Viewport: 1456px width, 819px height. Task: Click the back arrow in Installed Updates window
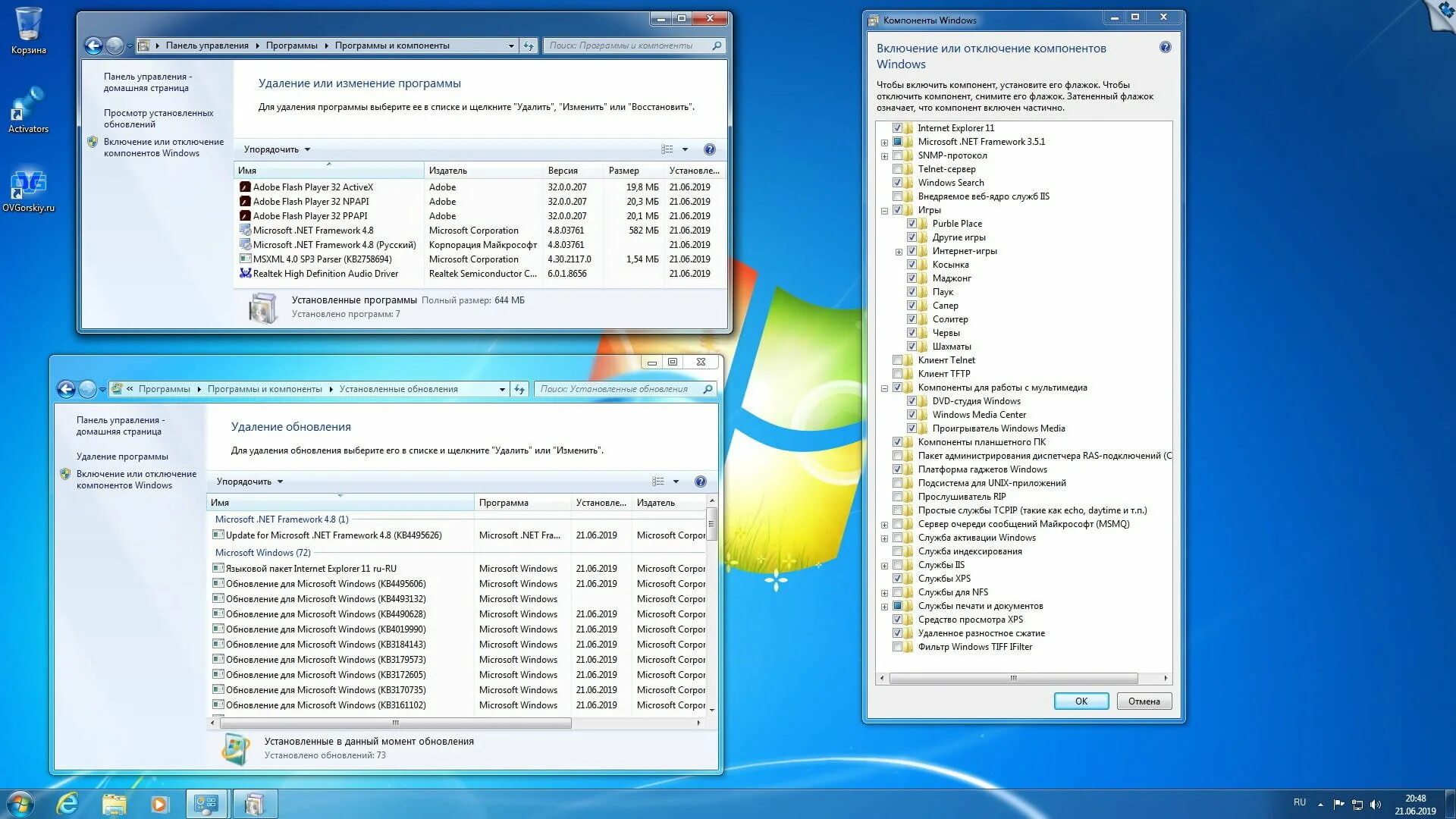(x=67, y=389)
